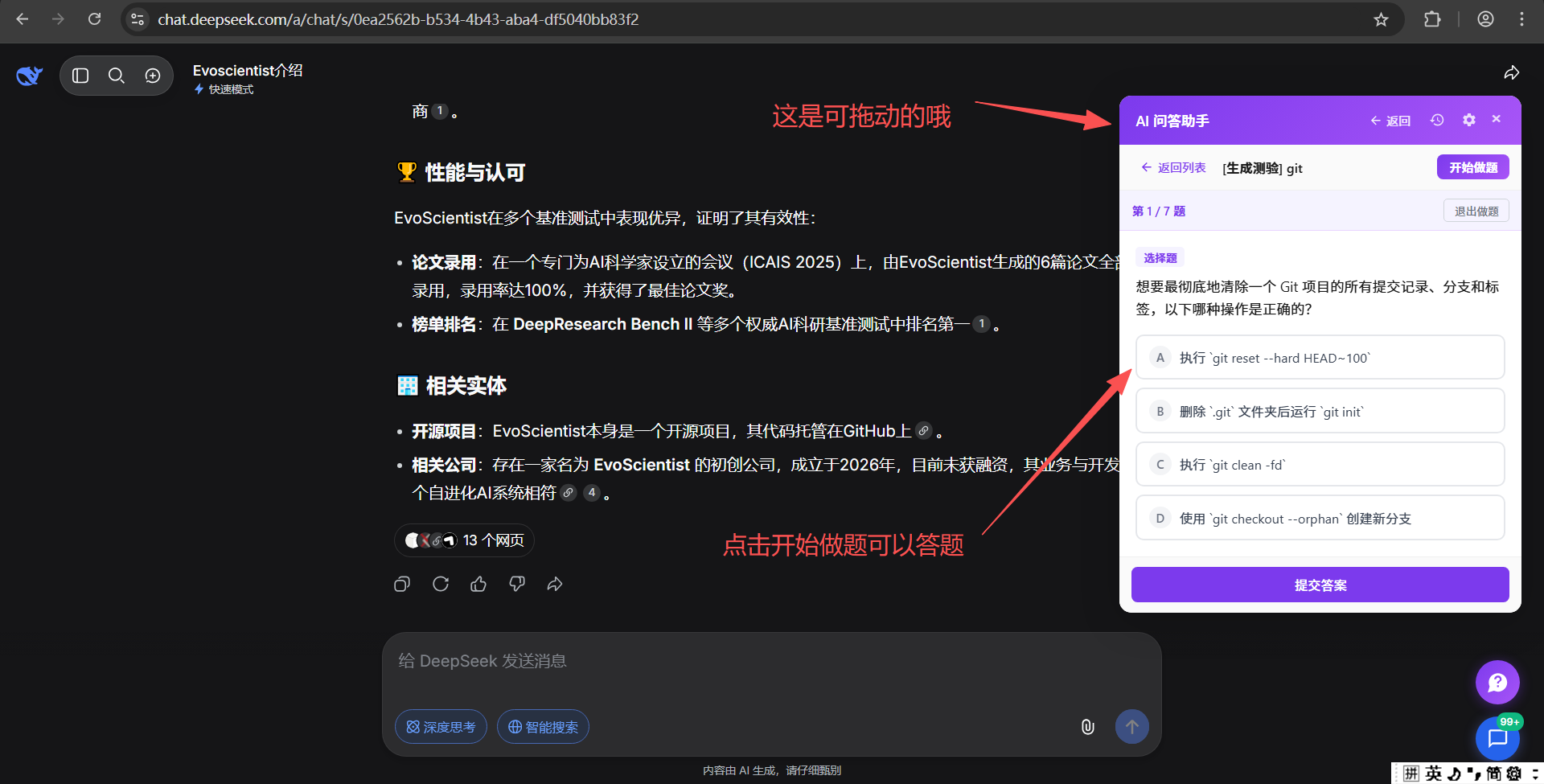
Task: Click the attach file paperclip icon
Action: [1087, 727]
